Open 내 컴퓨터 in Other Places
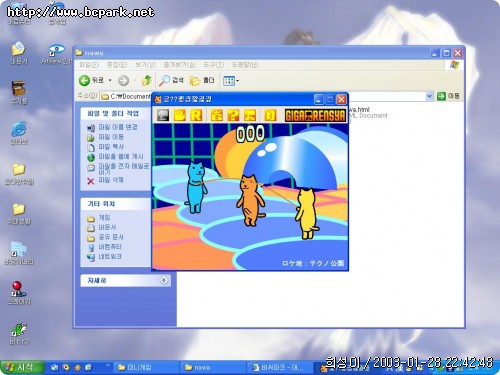The height and width of the screenshot is (375, 500). 105,247
